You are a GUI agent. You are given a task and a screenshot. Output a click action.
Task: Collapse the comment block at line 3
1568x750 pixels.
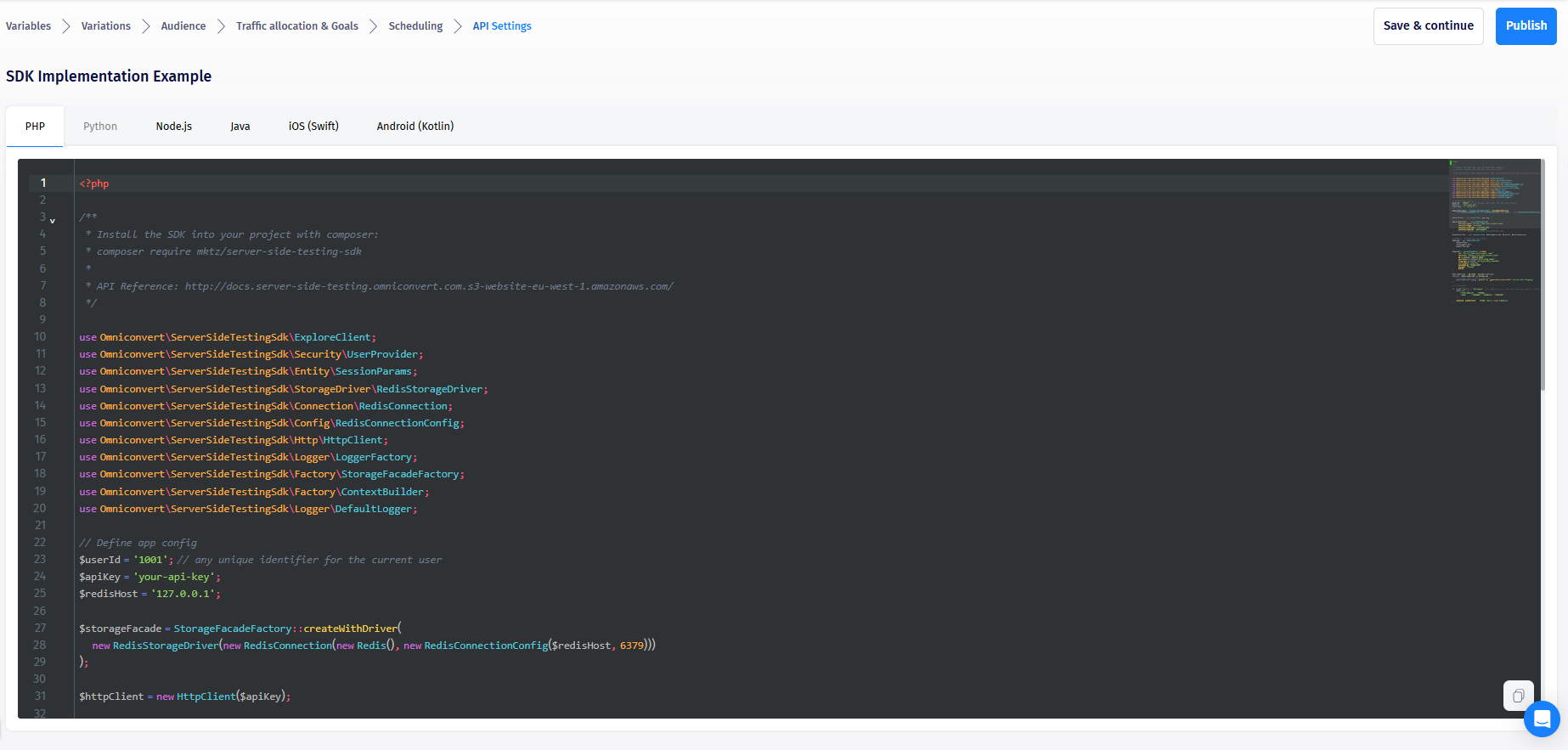[x=53, y=220]
